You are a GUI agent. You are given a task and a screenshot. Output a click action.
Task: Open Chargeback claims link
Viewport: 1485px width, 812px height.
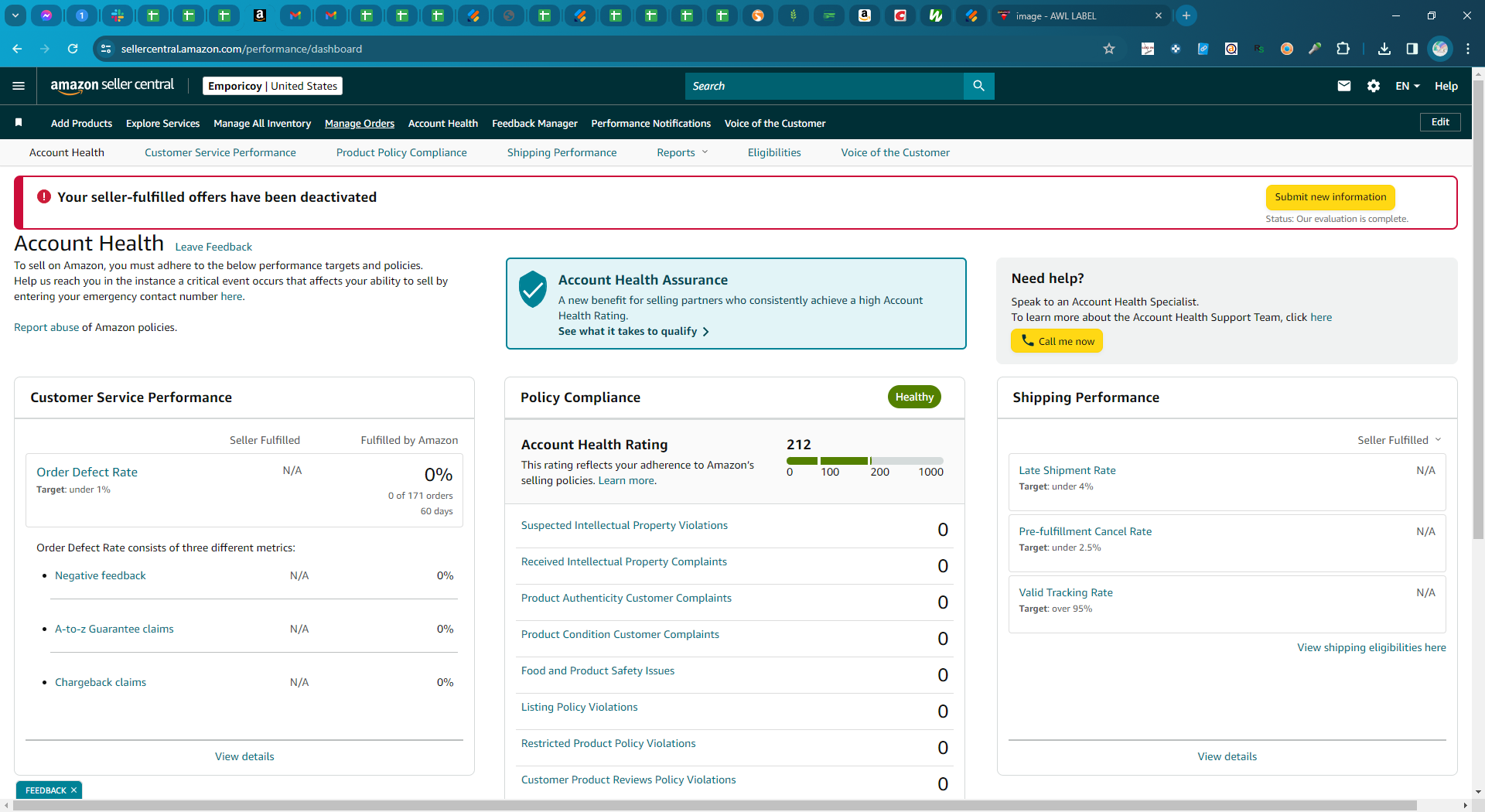[x=101, y=682]
